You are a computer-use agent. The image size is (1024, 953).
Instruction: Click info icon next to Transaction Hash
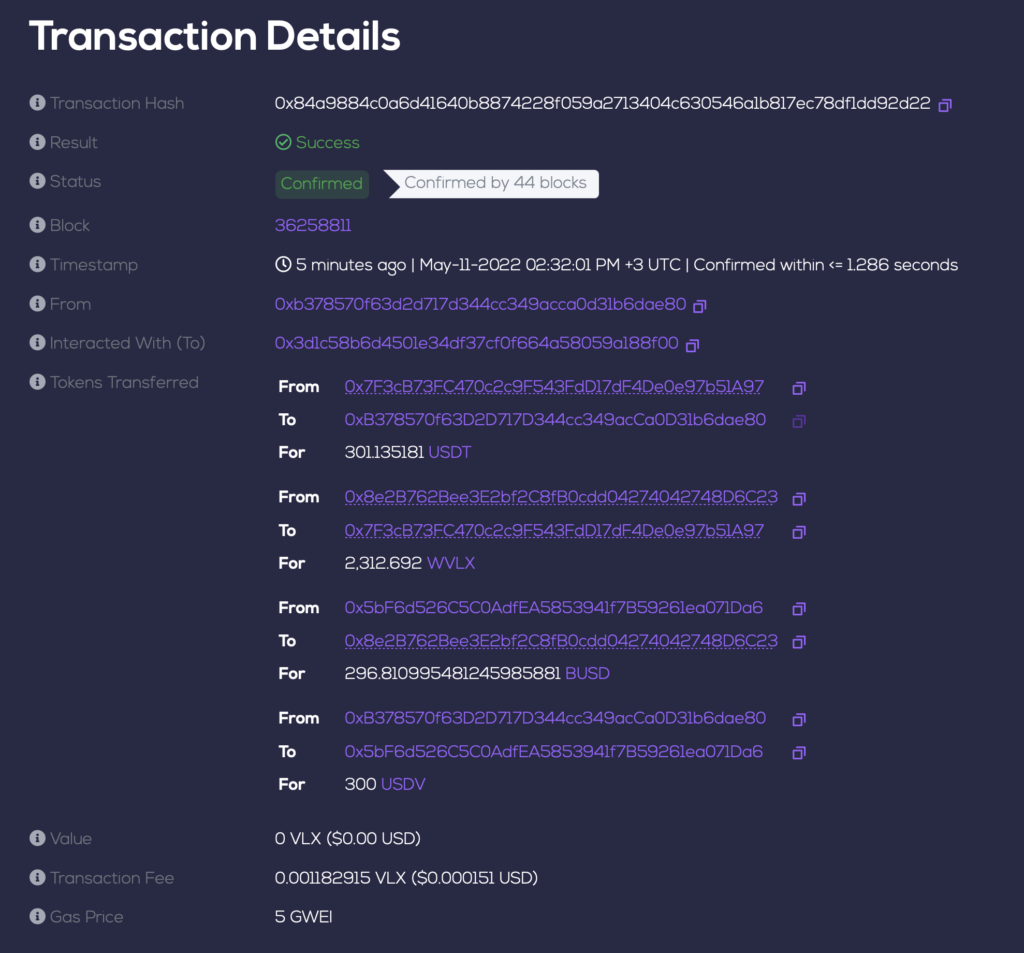tap(37, 103)
